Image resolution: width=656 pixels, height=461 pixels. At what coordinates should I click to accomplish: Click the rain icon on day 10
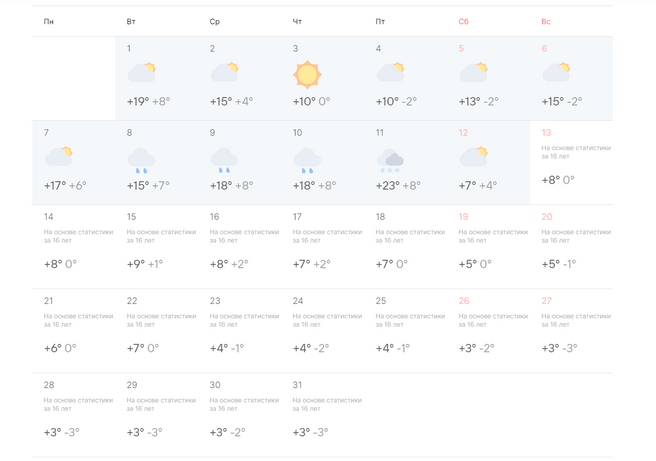tap(307, 159)
